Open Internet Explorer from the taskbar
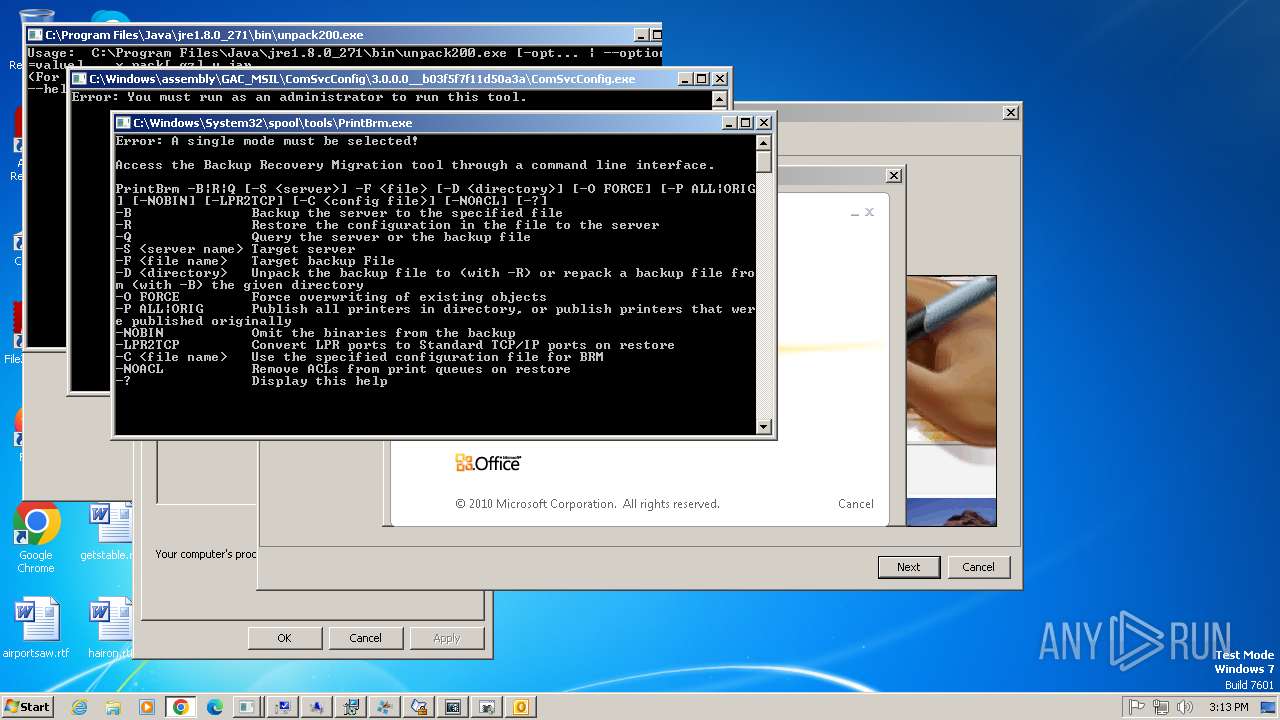This screenshot has height=720, width=1280. (79, 707)
